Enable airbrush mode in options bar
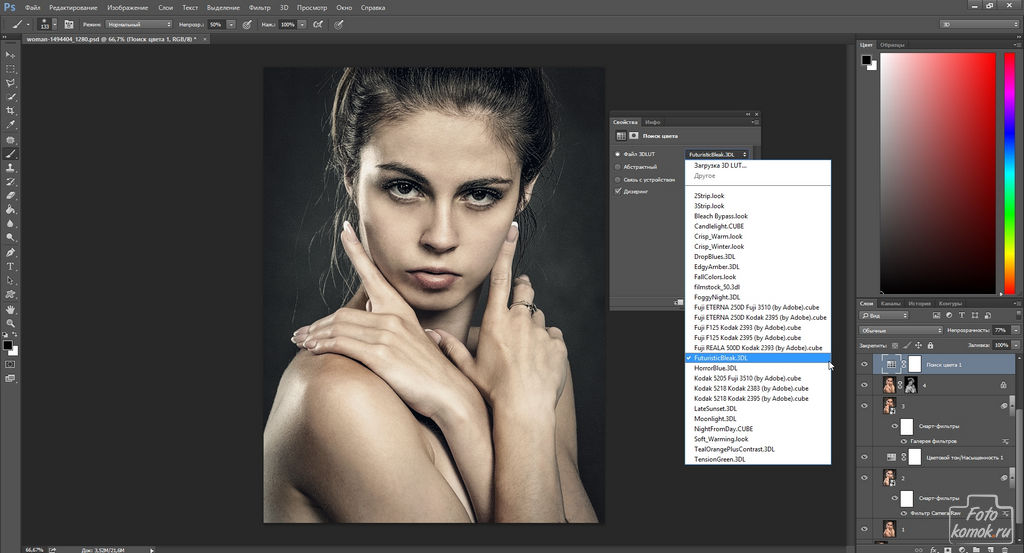The width and height of the screenshot is (1024, 553). (x=318, y=24)
